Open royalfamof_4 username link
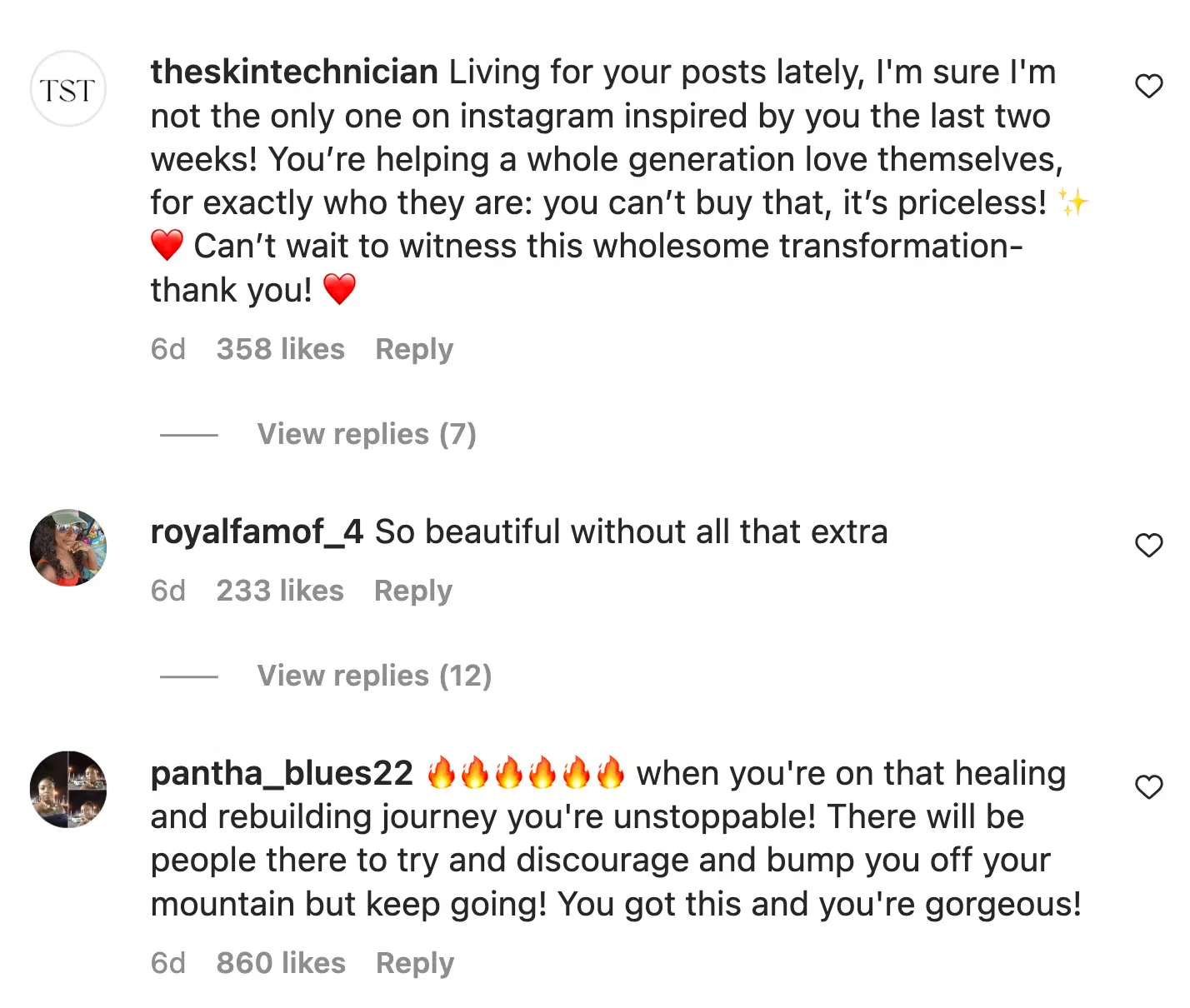Viewport: 1190px width, 1008px height. point(257,531)
